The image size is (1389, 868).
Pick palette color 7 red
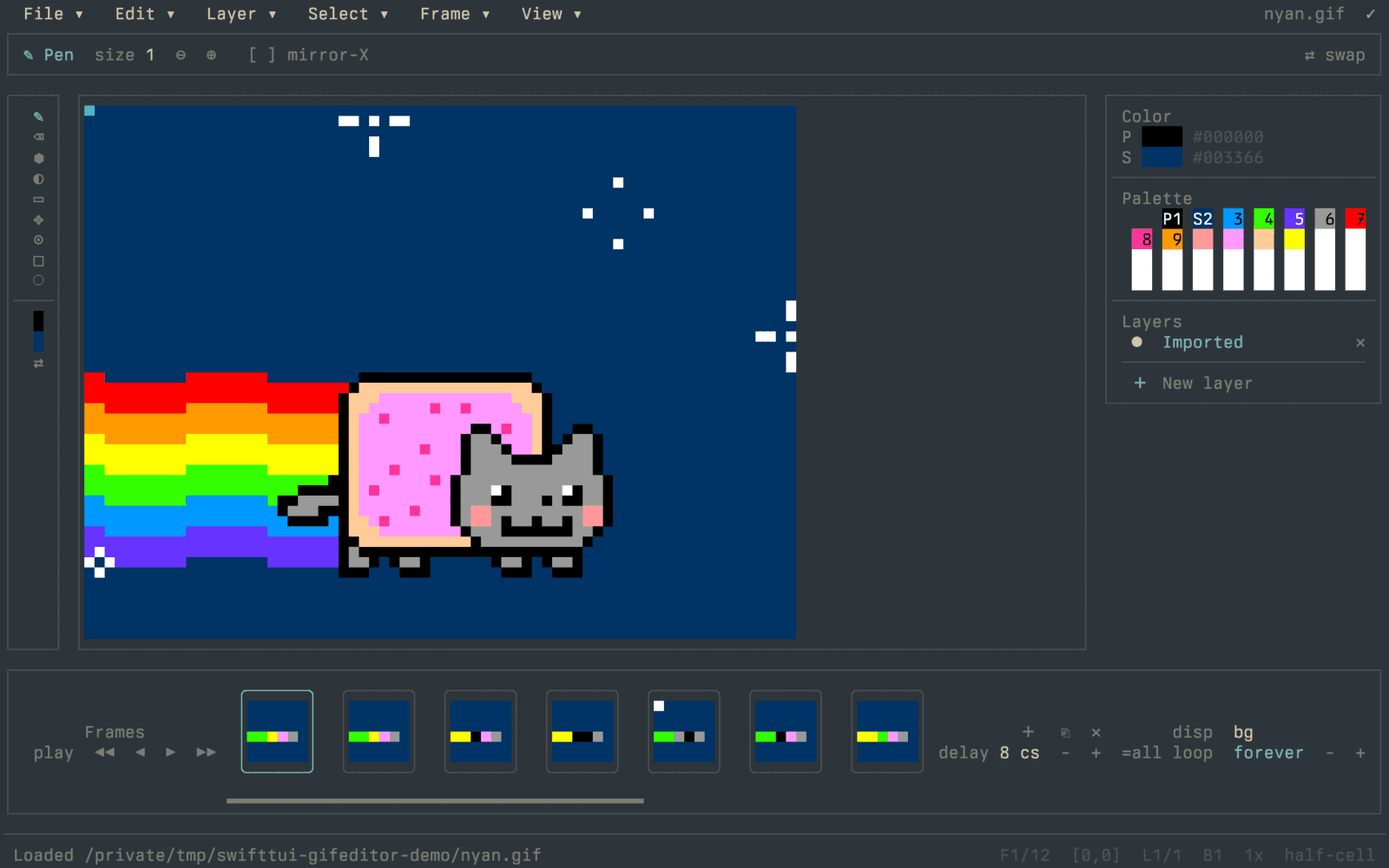click(1355, 219)
